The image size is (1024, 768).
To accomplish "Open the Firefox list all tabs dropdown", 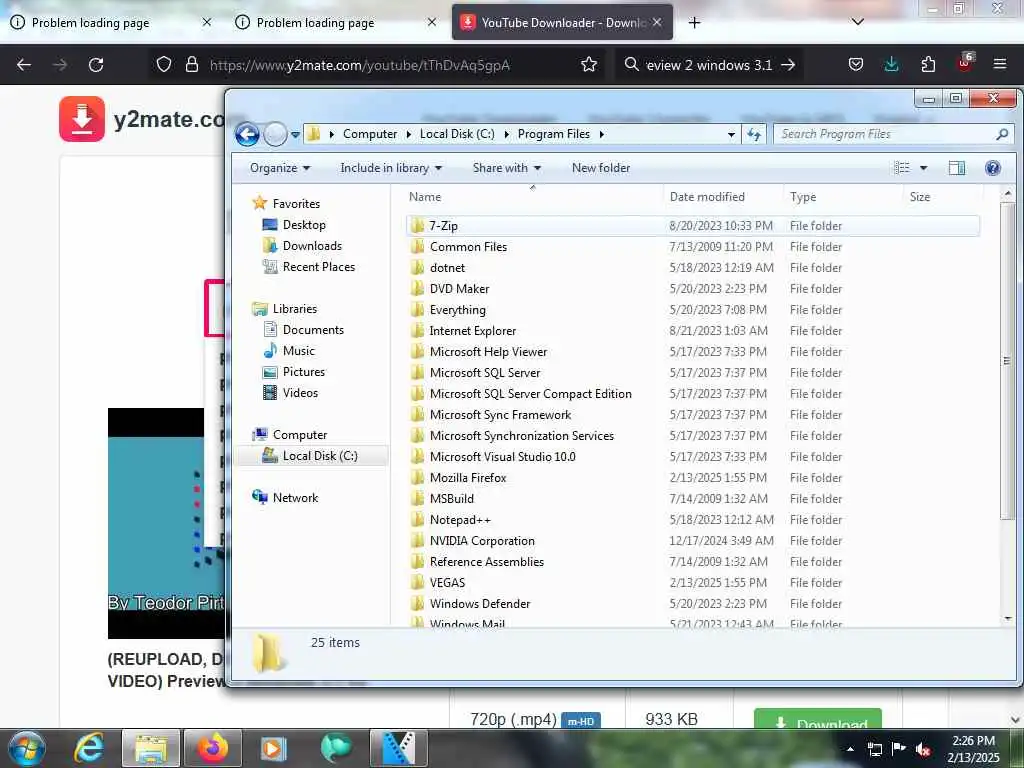I will coord(858,22).
